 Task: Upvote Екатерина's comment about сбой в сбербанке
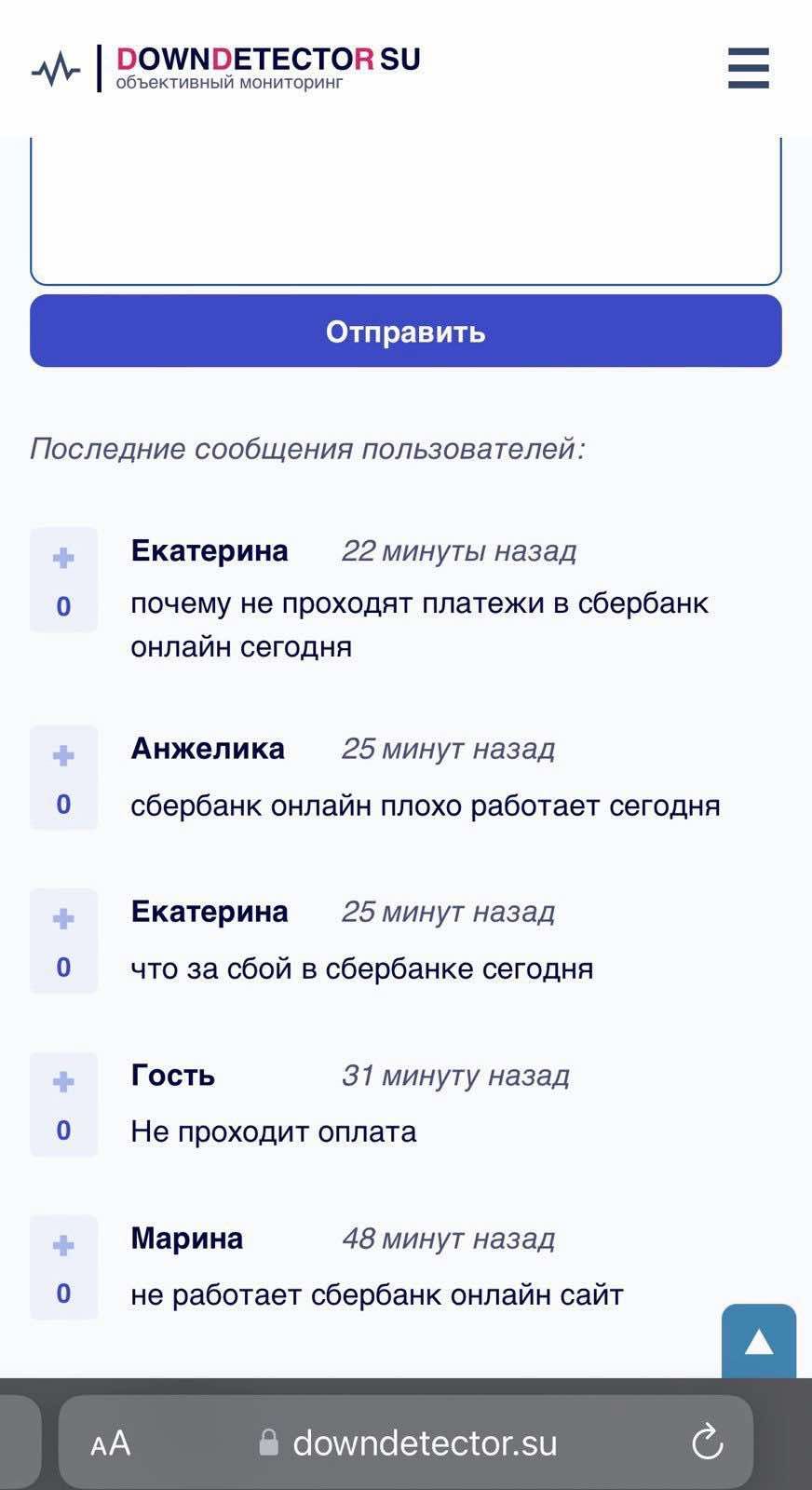point(63,918)
